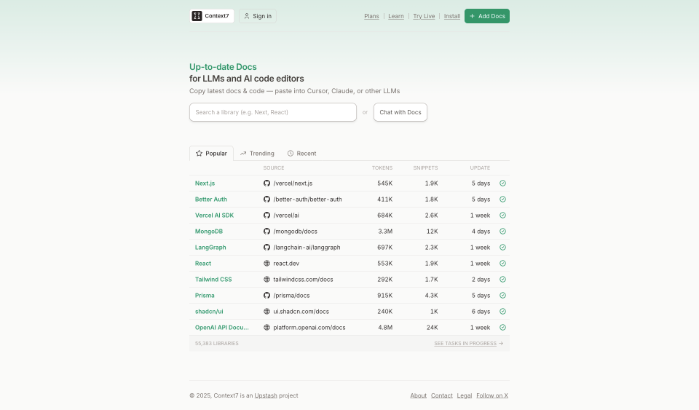
Task: Click the globe icon beside react.dev
Action: tap(267, 263)
